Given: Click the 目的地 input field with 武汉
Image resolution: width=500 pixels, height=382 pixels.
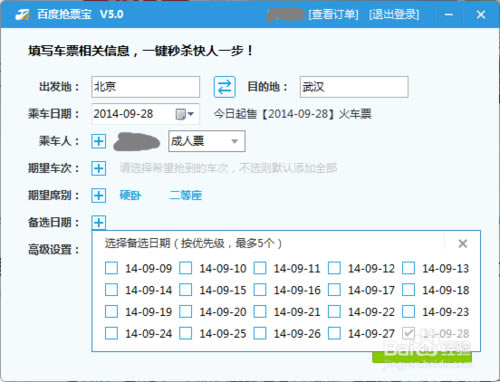Looking at the screenshot, I should pos(354,87).
